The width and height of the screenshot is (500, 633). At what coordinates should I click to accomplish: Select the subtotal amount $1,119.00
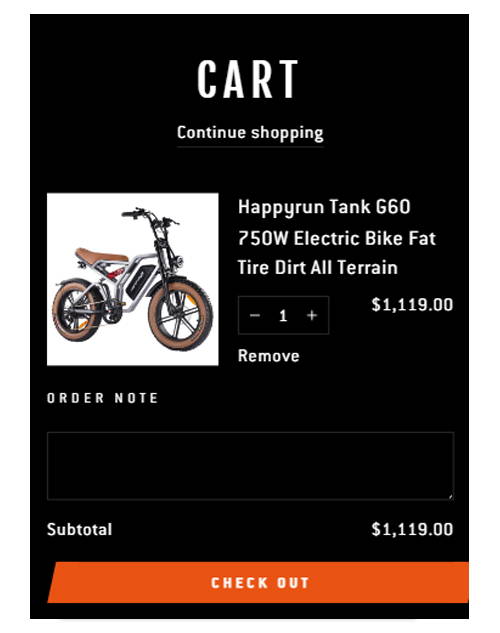pyautogui.click(x=412, y=529)
